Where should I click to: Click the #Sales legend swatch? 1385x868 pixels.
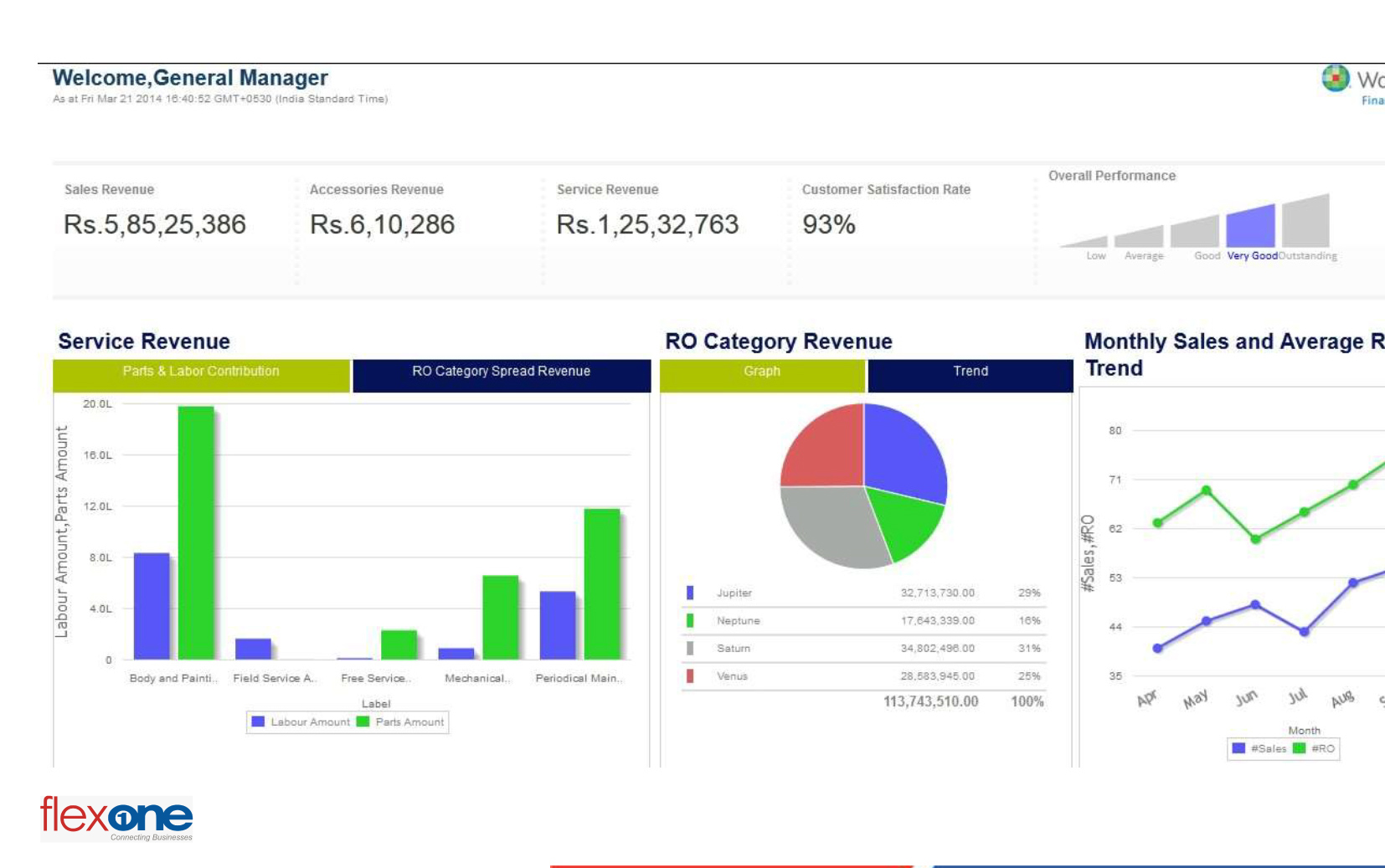[1238, 748]
